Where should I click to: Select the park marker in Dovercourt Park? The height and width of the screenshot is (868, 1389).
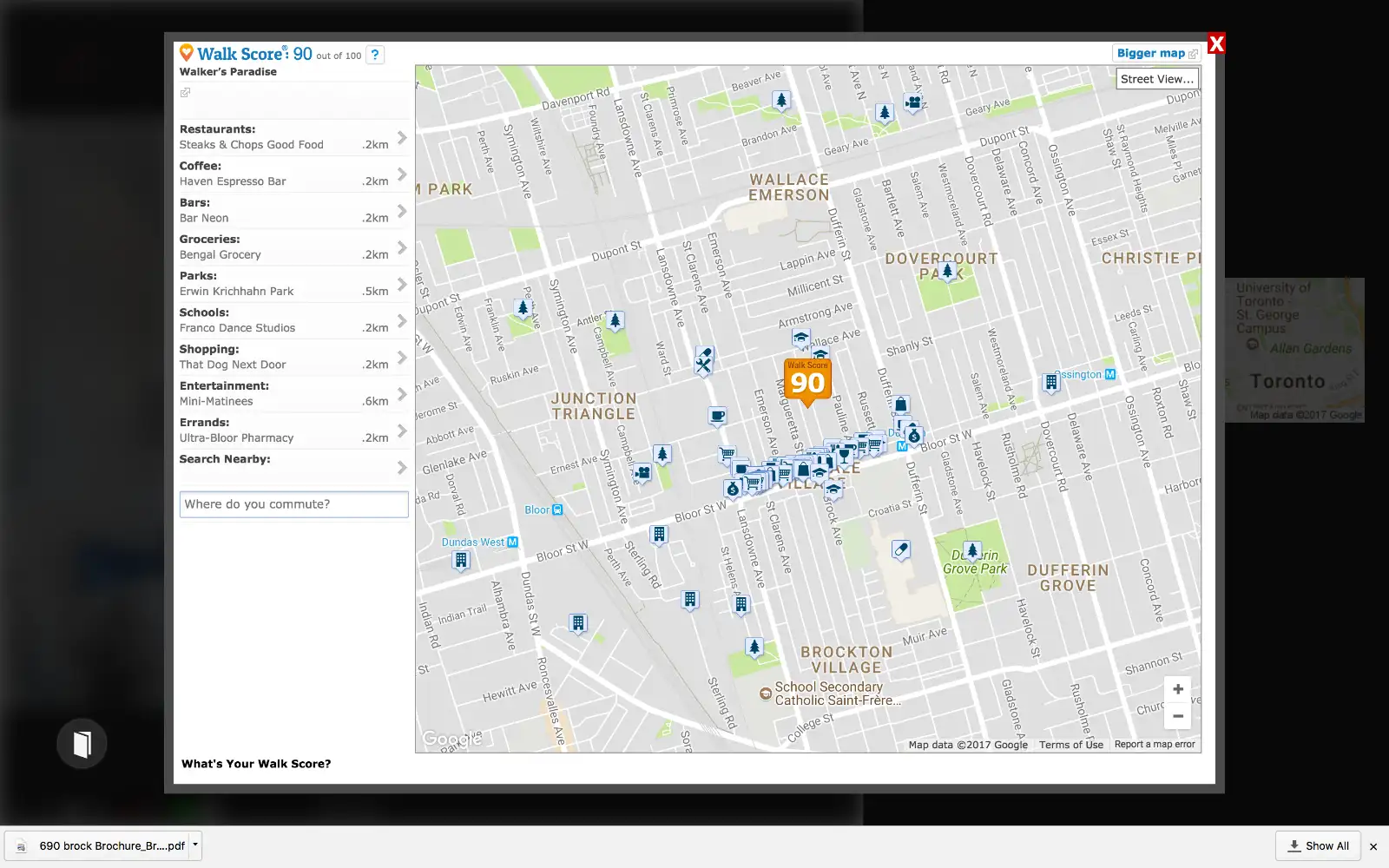(x=948, y=271)
